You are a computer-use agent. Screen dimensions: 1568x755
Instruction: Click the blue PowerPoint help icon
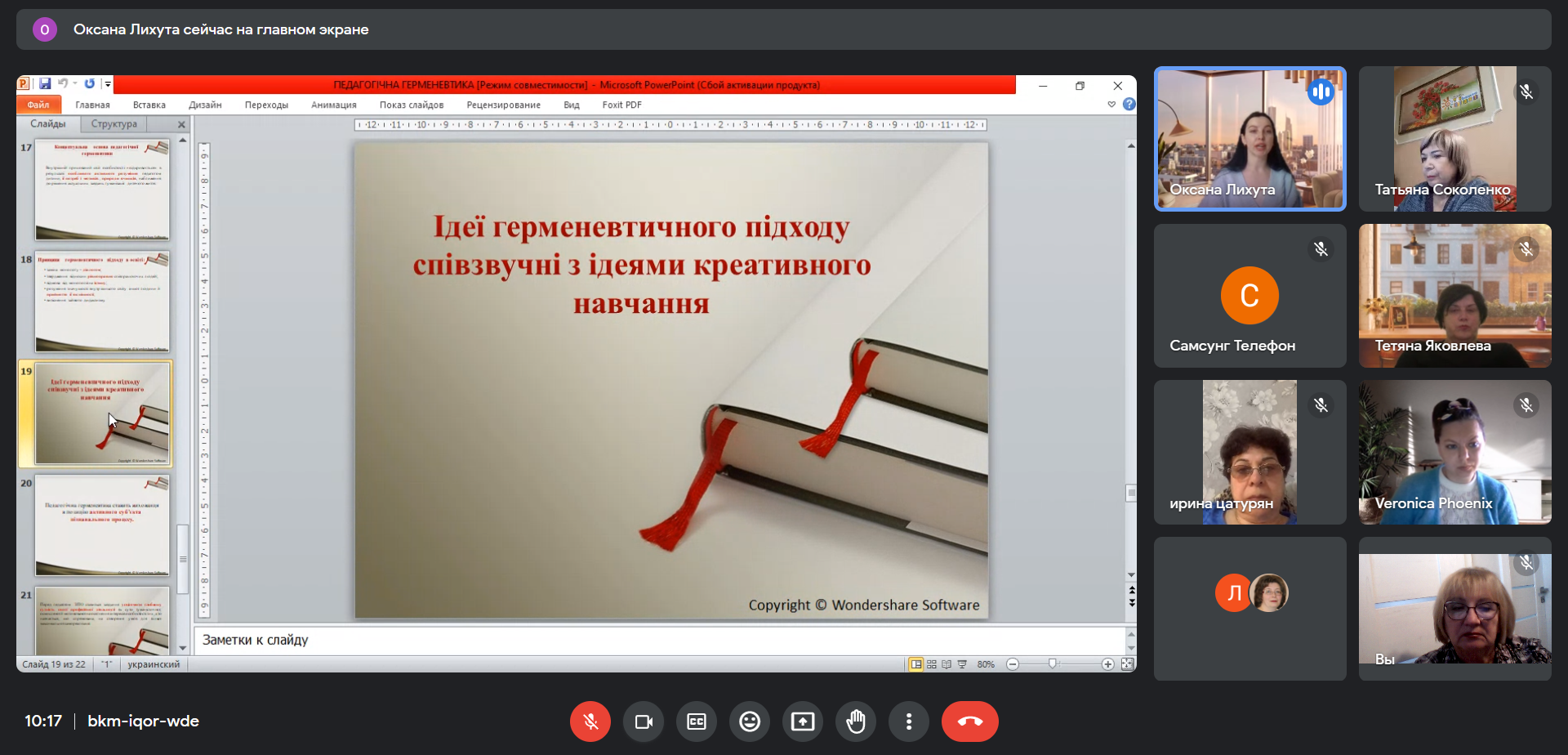tap(1129, 105)
